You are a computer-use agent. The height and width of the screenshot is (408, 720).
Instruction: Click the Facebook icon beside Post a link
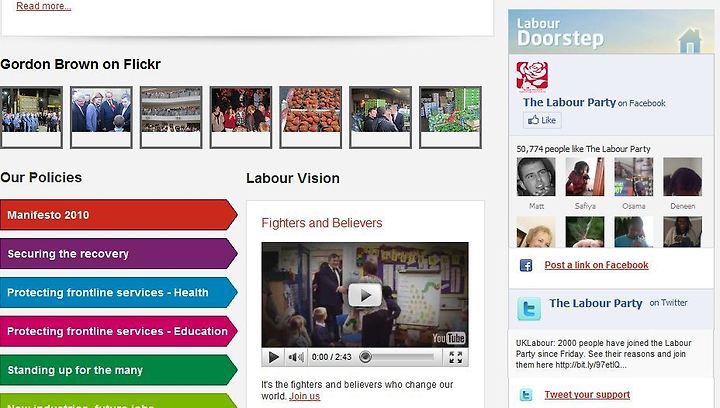coord(526,265)
